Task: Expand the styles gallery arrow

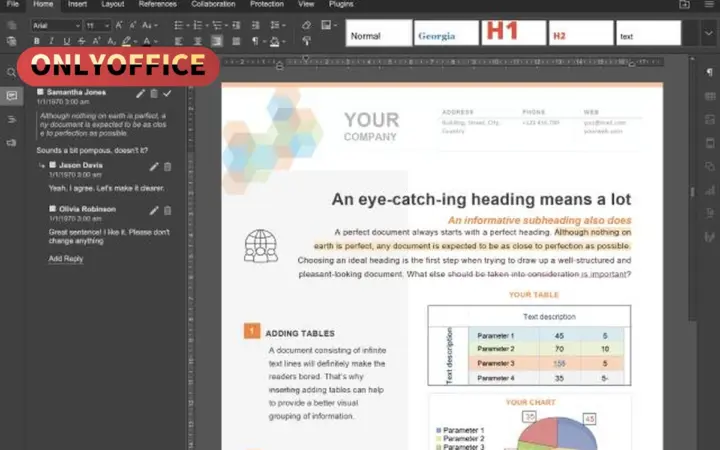Action: click(x=708, y=33)
